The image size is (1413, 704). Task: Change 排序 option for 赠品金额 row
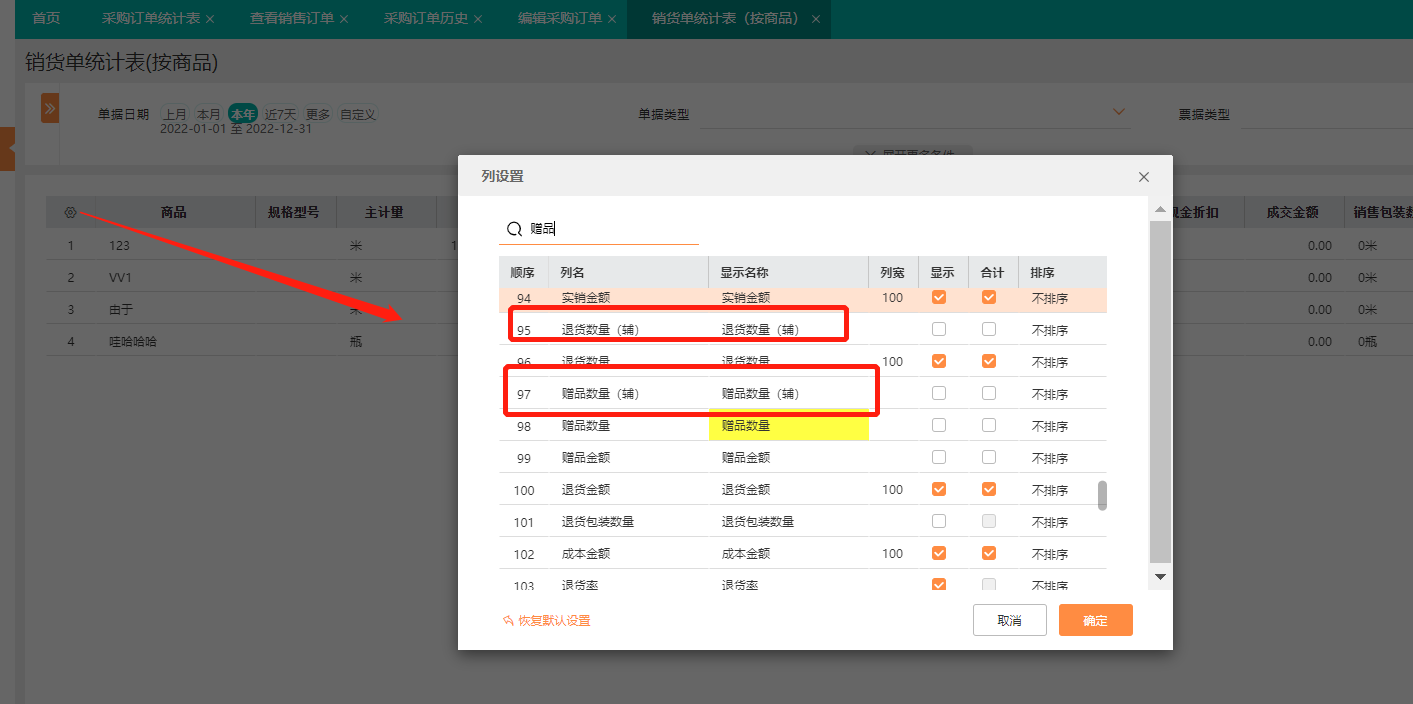click(1050, 458)
